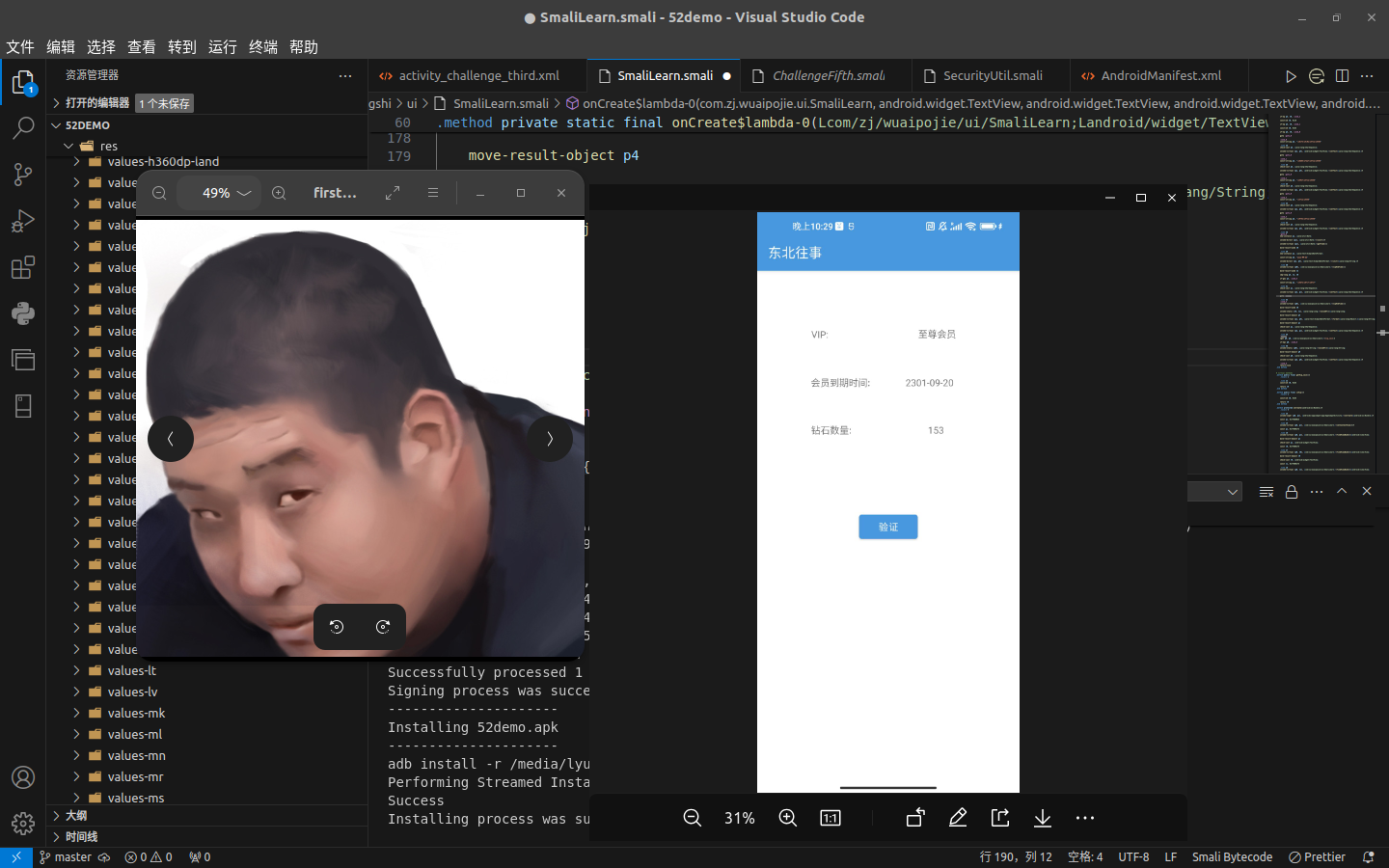Open the Python sidebar panel
The width and height of the screenshot is (1389, 868).
pyautogui.click(x=23, y=313)
